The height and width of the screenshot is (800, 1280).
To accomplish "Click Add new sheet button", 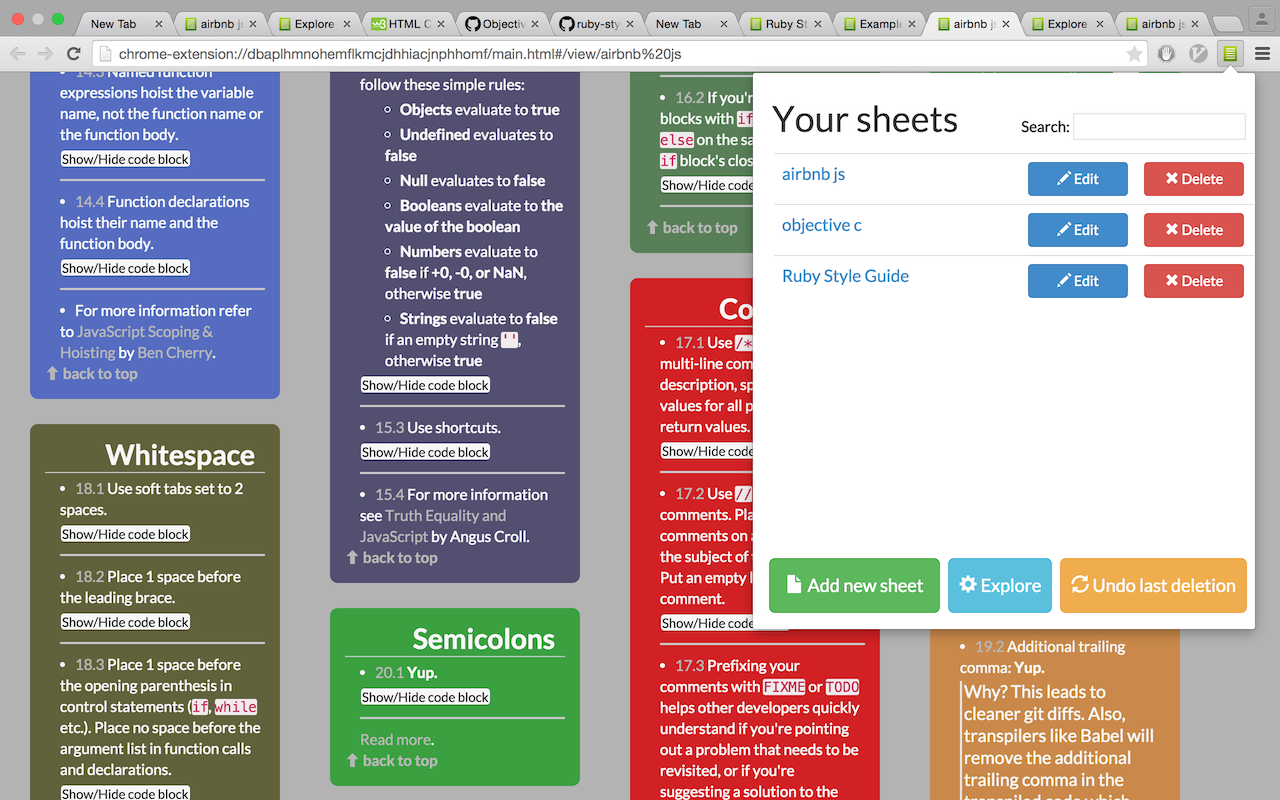I will point(854,585).
